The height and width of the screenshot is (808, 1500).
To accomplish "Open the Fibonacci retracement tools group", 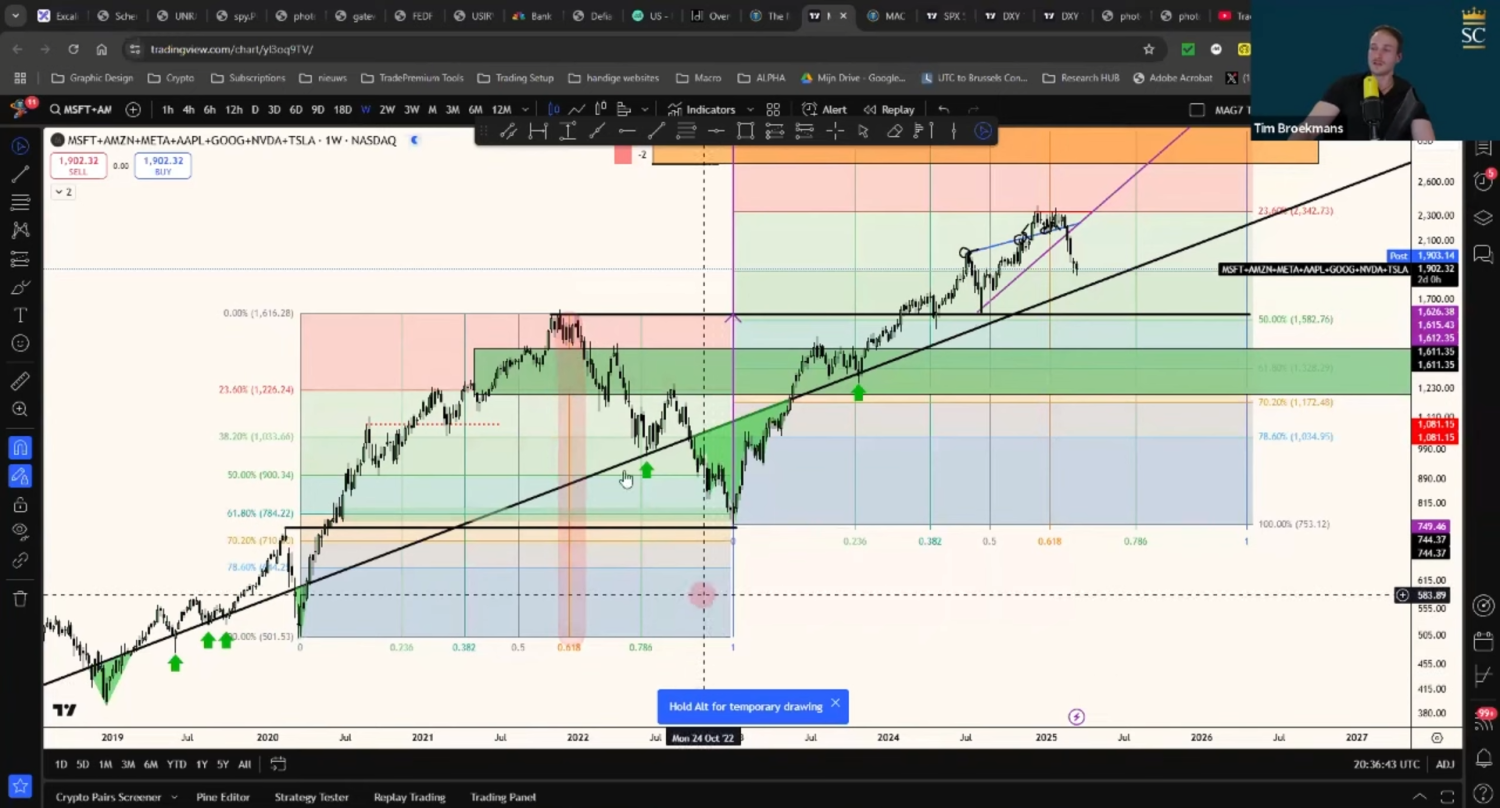I will [x=19, y=202].
